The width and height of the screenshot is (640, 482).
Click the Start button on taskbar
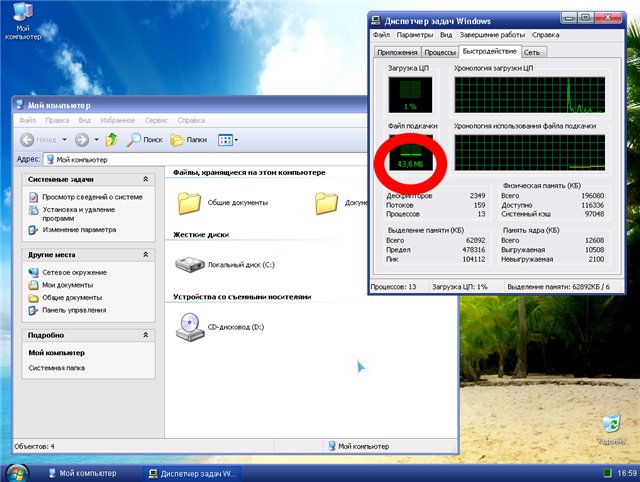pos(17,473)
